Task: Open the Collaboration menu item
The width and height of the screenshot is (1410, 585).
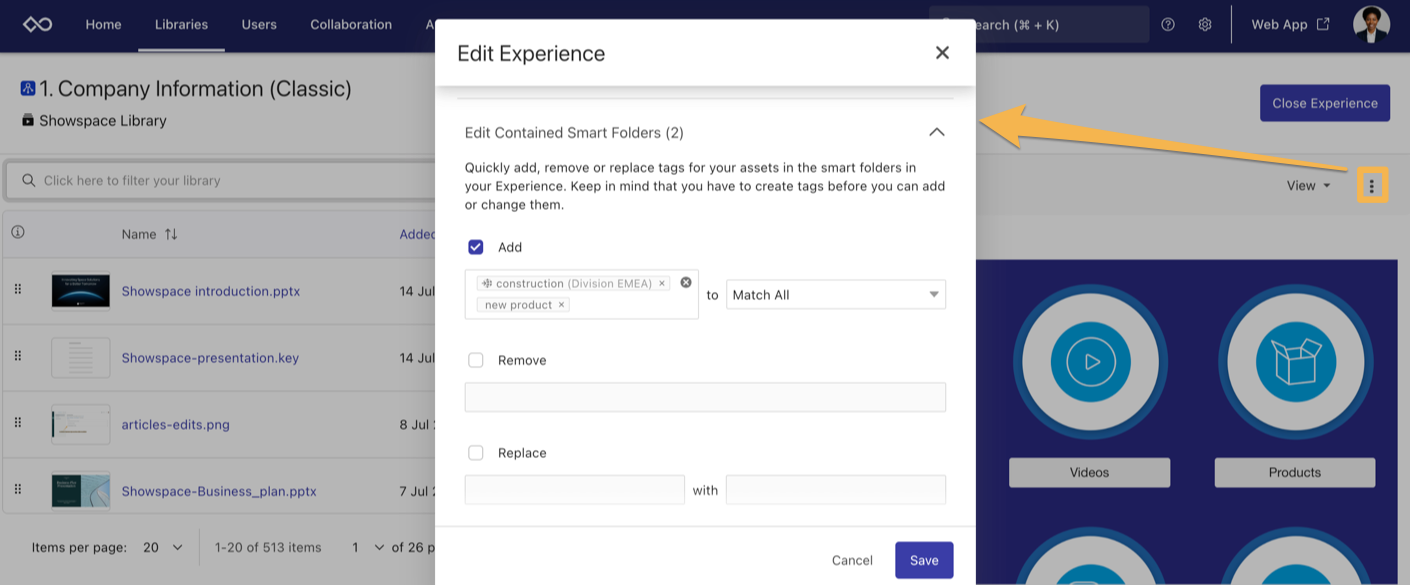Action: 350,24
